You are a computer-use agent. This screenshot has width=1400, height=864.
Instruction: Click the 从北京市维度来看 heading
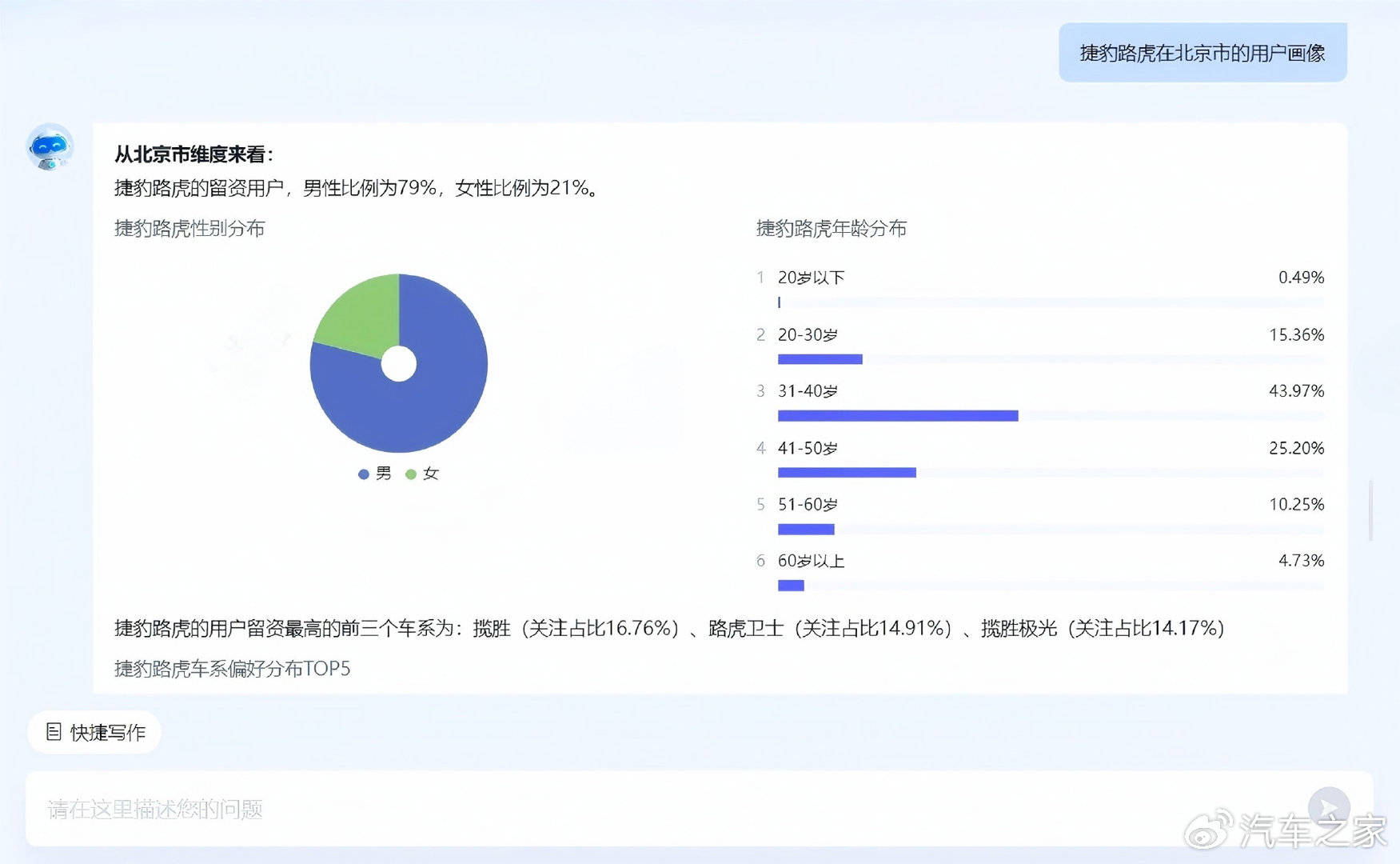point(193,154)
